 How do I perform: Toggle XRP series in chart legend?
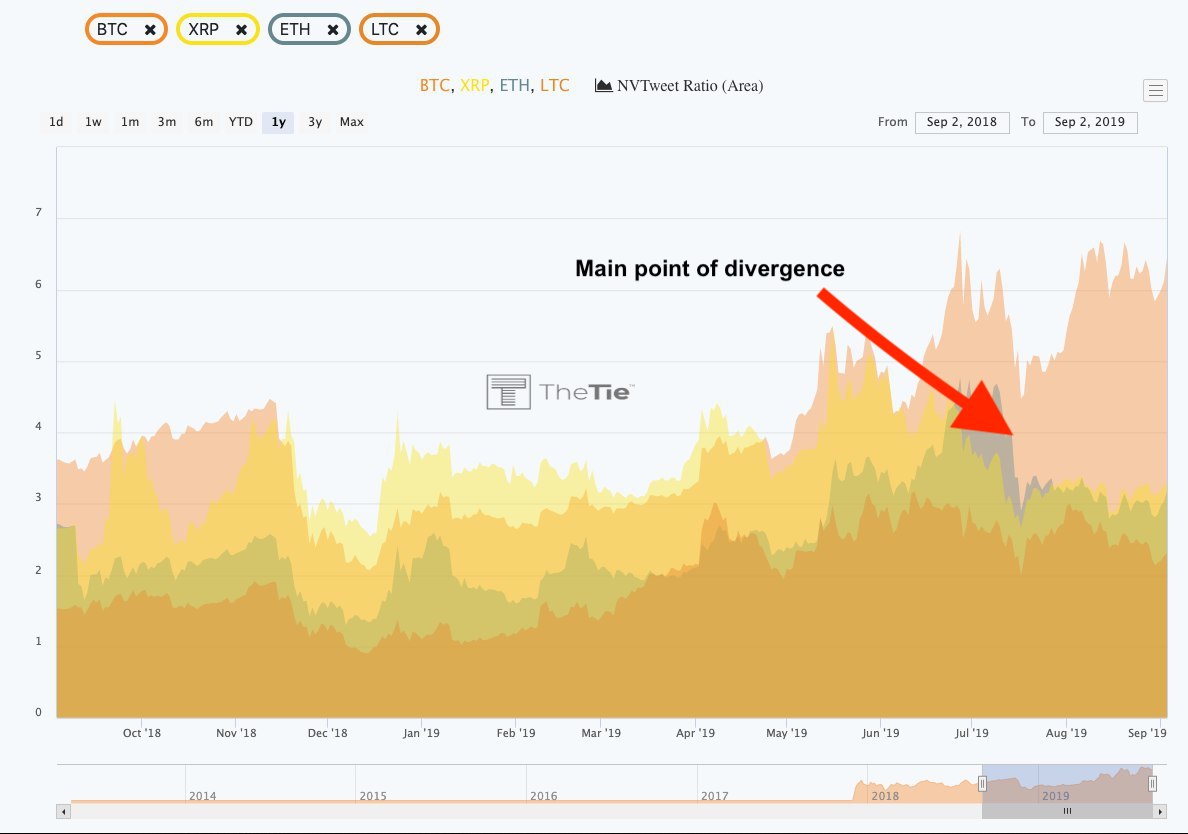pos(474,86)
